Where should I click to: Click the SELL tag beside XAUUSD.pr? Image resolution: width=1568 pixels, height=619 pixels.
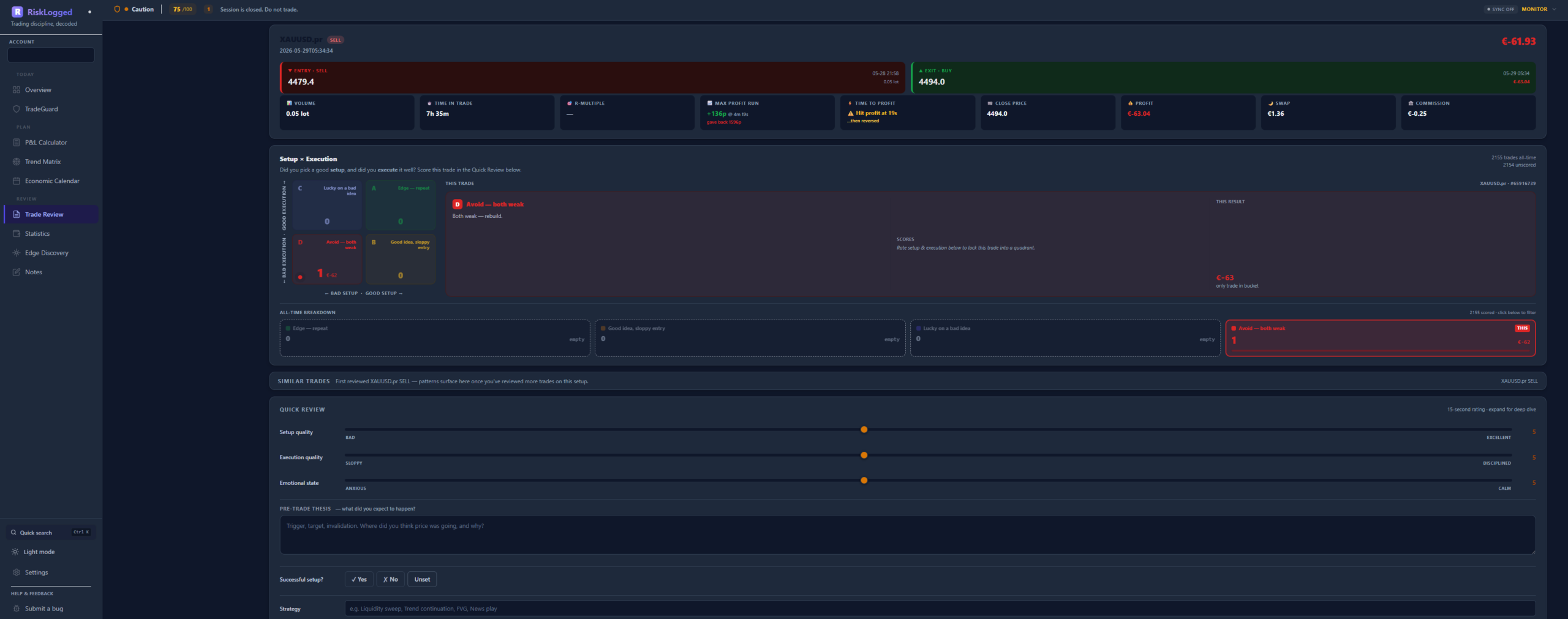pos(336,40)
